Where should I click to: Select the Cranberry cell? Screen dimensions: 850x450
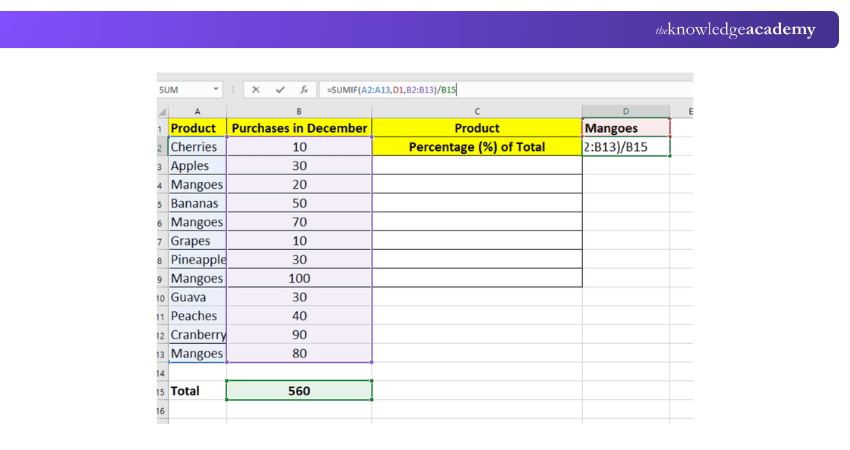pyautogui.click(x=197, y=335)
